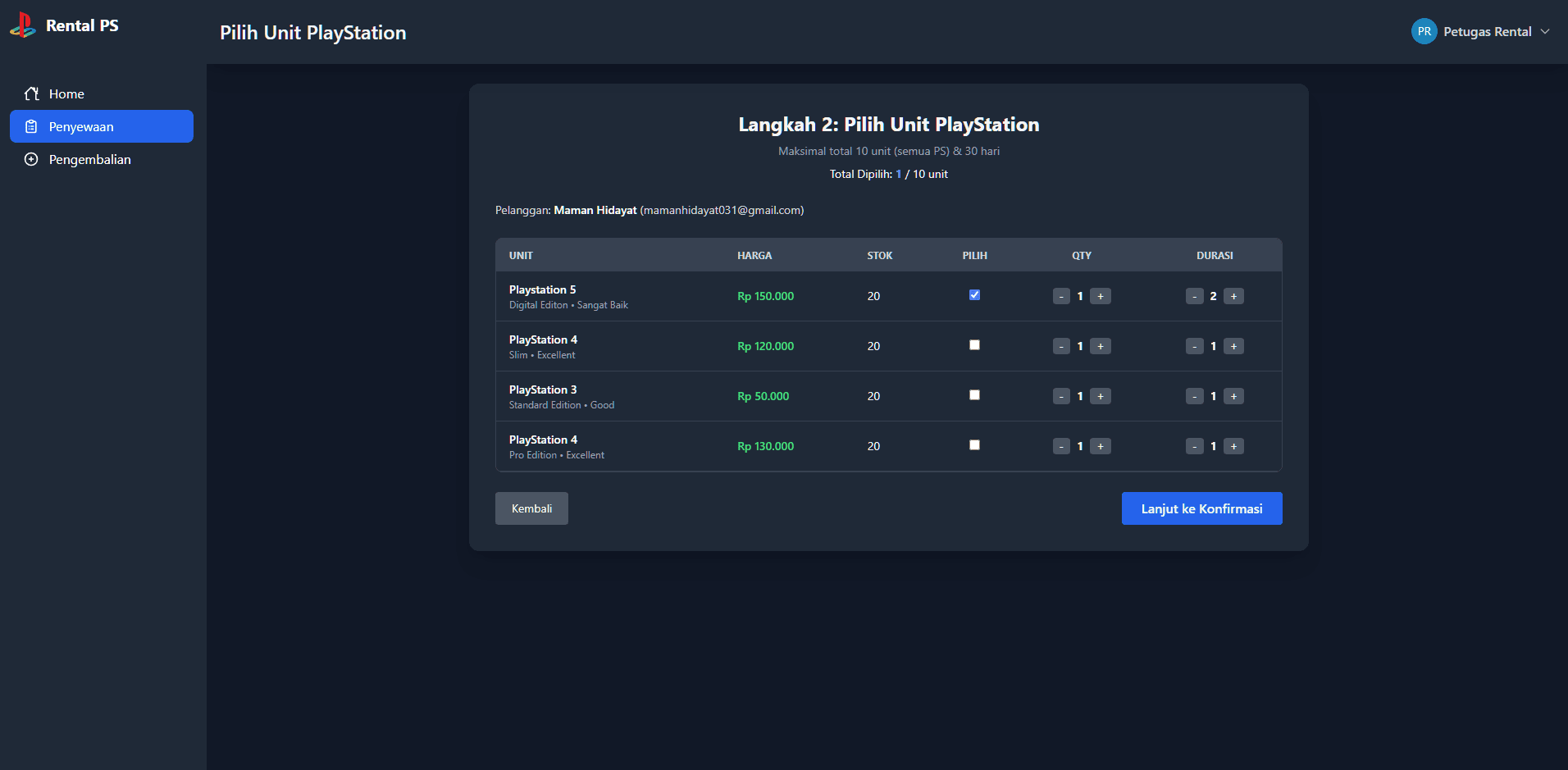Decrease duration for PlayStation 4 Slim
1568x770 pixels.
(x=1195, y=346)
